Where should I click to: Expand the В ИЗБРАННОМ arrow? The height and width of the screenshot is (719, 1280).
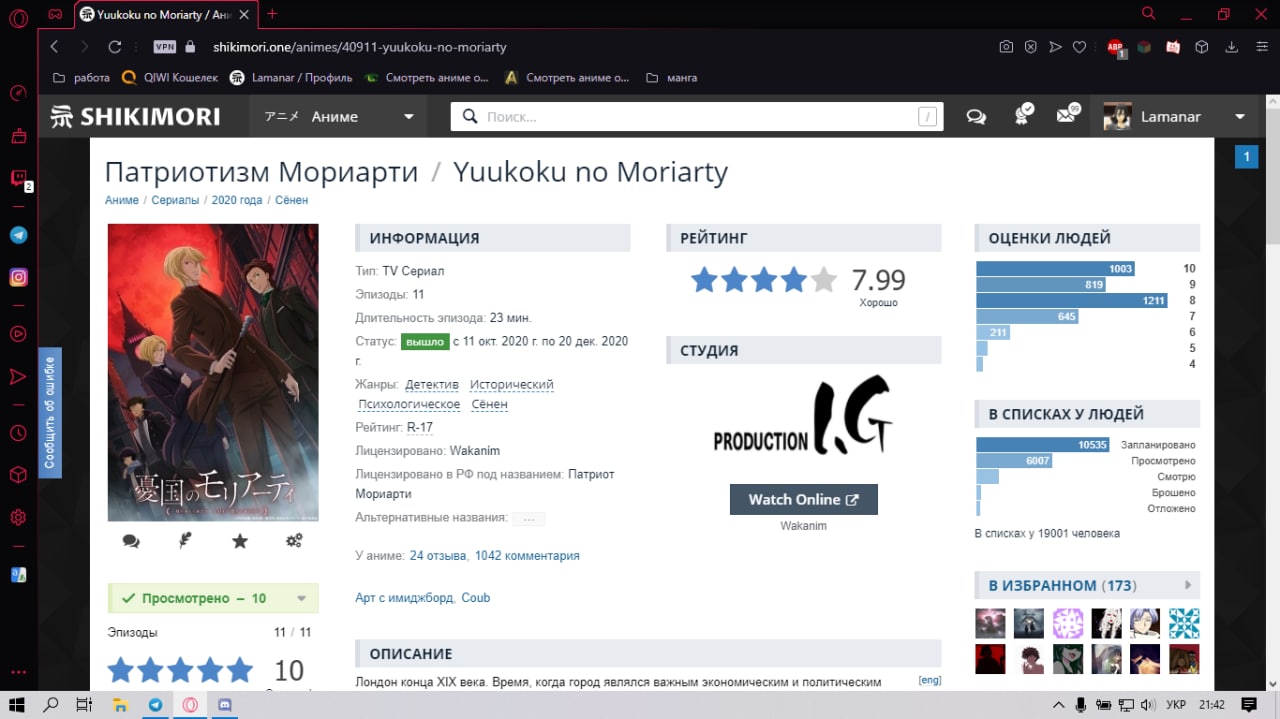point(1188,585)
